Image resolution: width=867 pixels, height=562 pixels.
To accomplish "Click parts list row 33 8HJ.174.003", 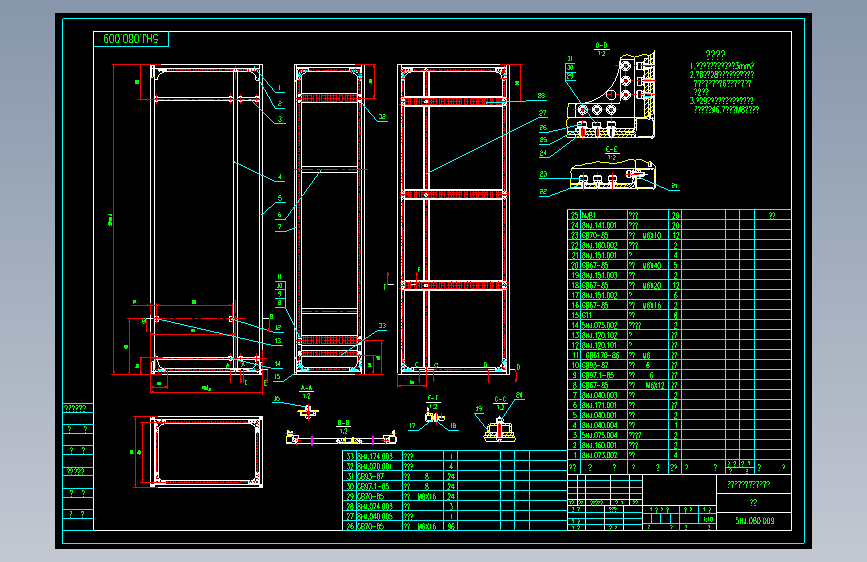I will point(455,456).
